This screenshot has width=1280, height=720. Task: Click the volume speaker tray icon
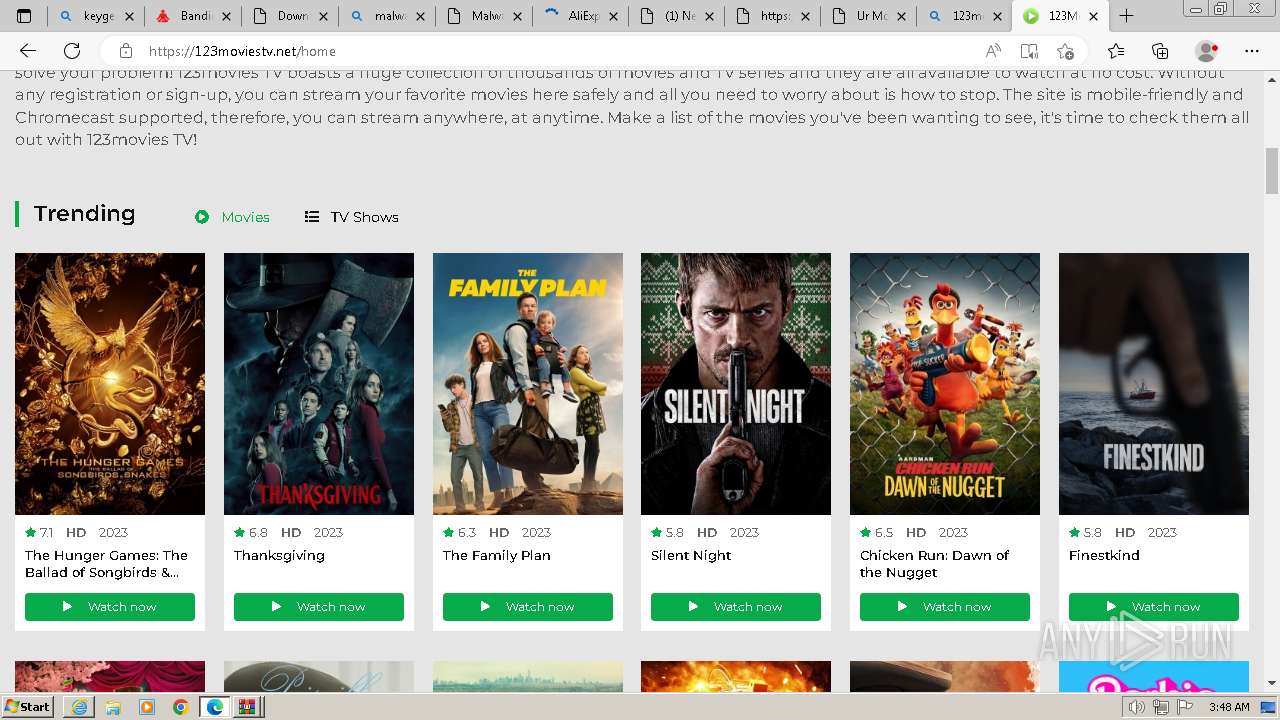pyautogui.click(x=1137, y=707)
